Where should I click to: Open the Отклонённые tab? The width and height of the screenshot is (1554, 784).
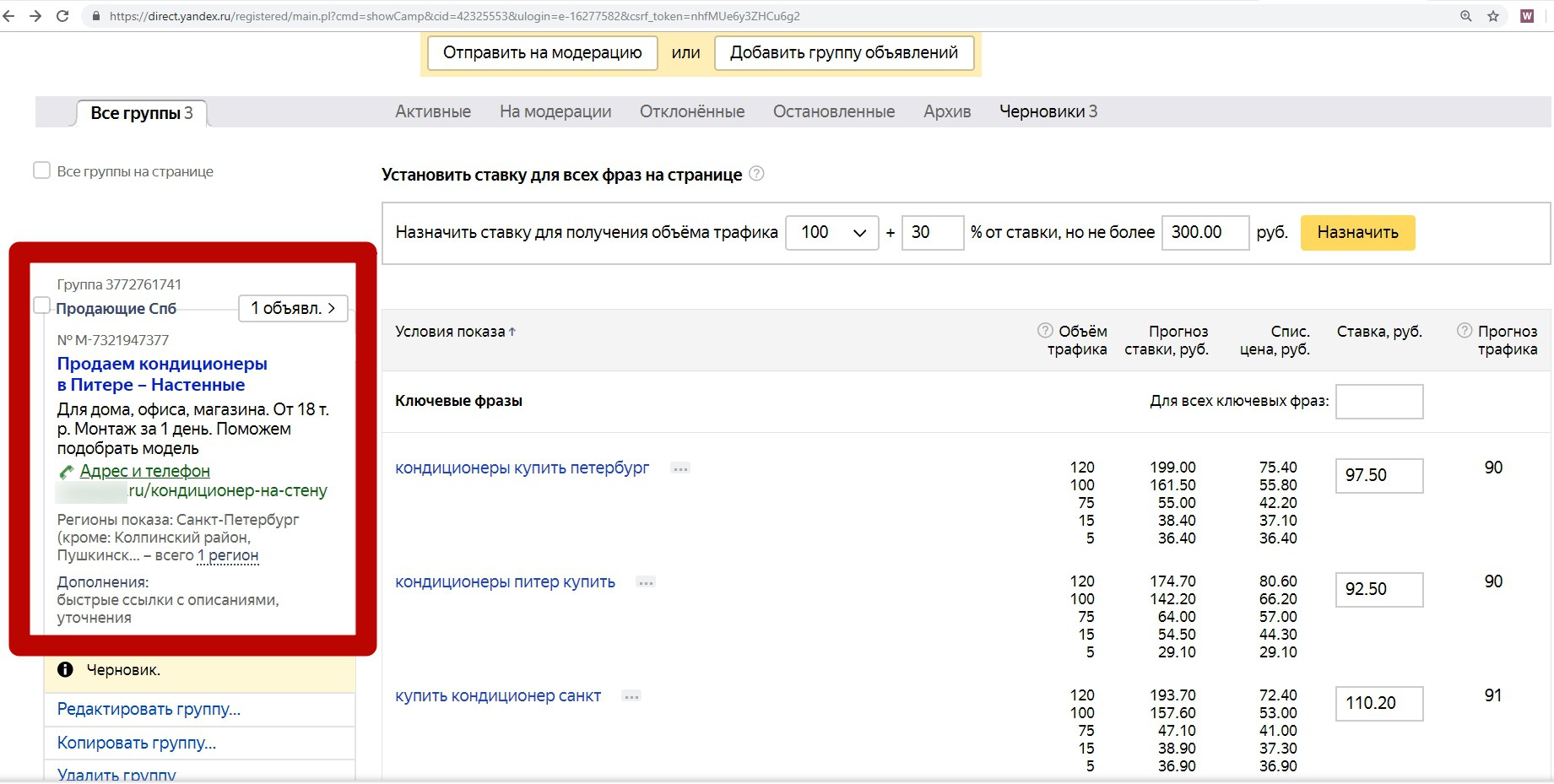point(692,111)
